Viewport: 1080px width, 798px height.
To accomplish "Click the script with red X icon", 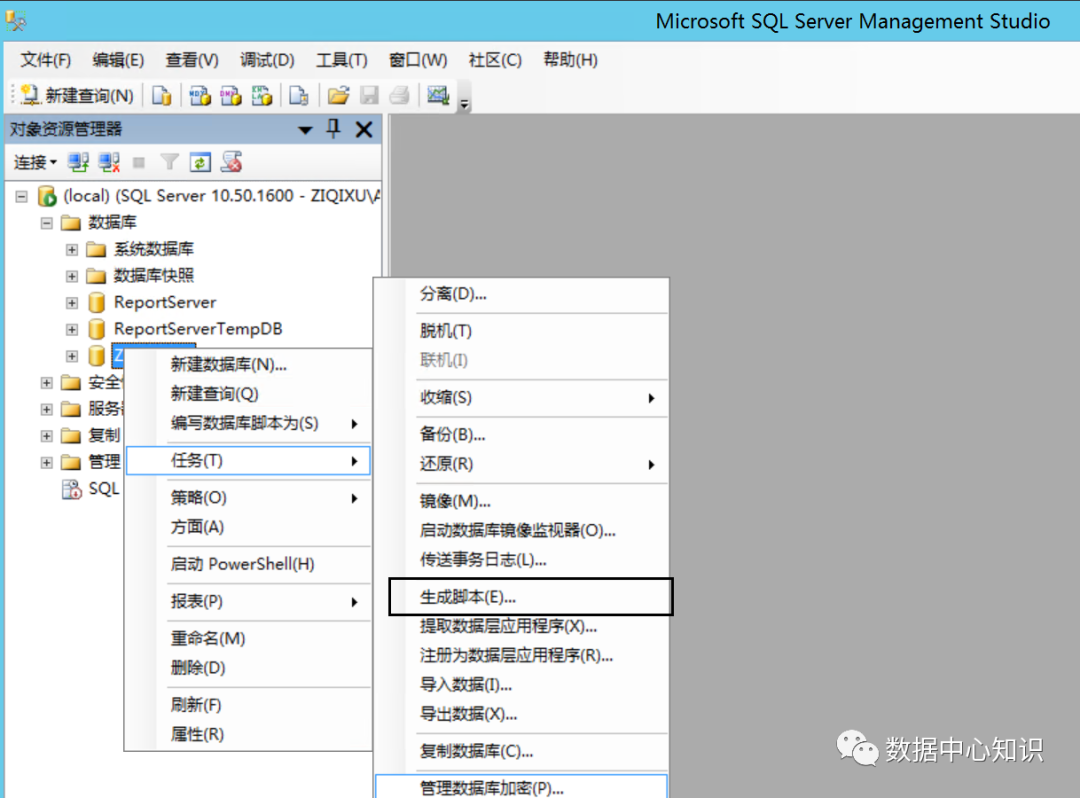I will click(x=231, y=162).
